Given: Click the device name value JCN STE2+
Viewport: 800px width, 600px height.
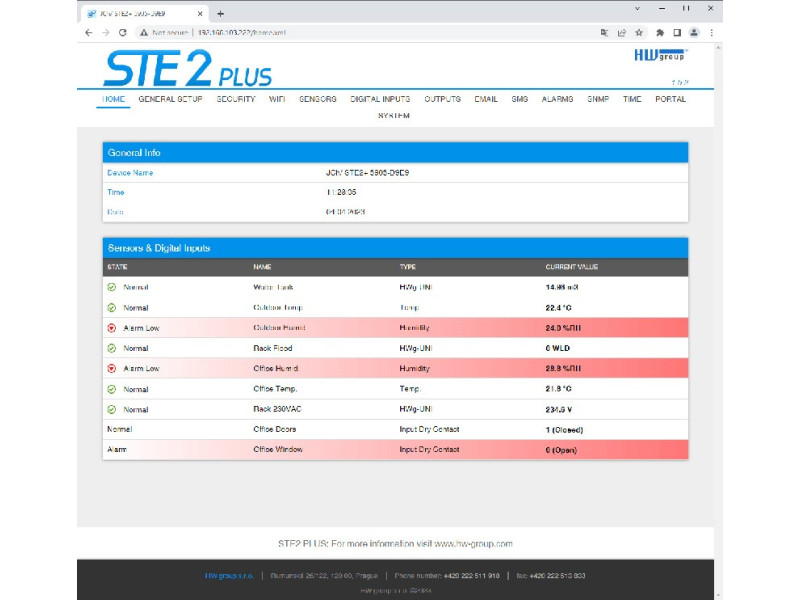Looking at the screenshot, I should tap(367, 173).
